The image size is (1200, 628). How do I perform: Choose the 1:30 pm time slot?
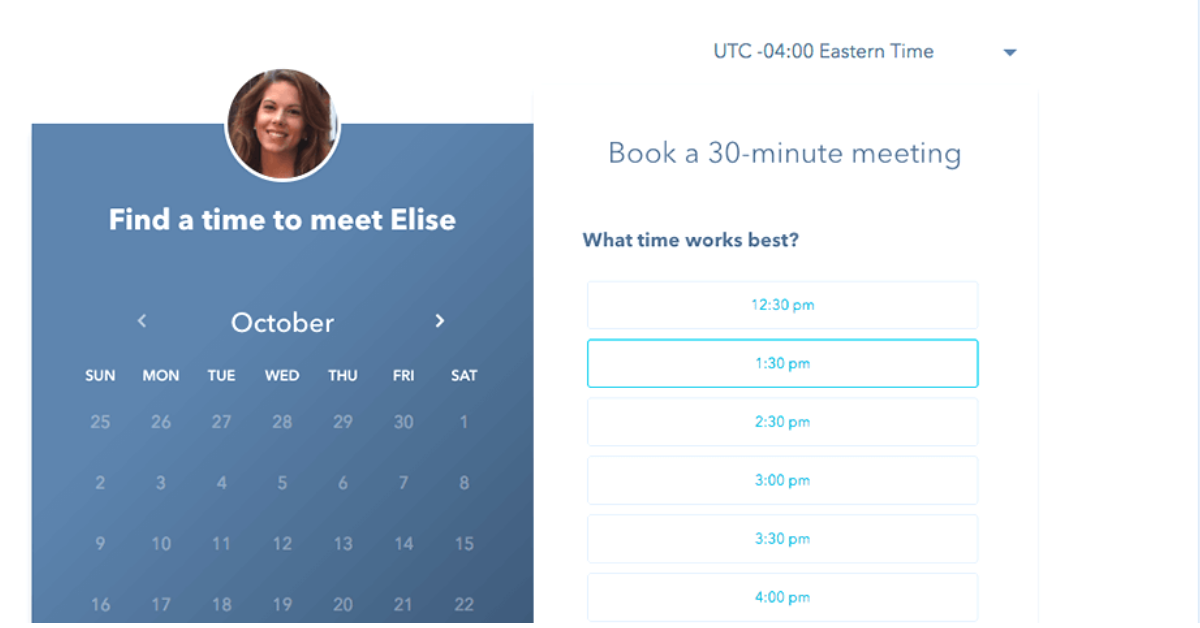coord(782,364)
